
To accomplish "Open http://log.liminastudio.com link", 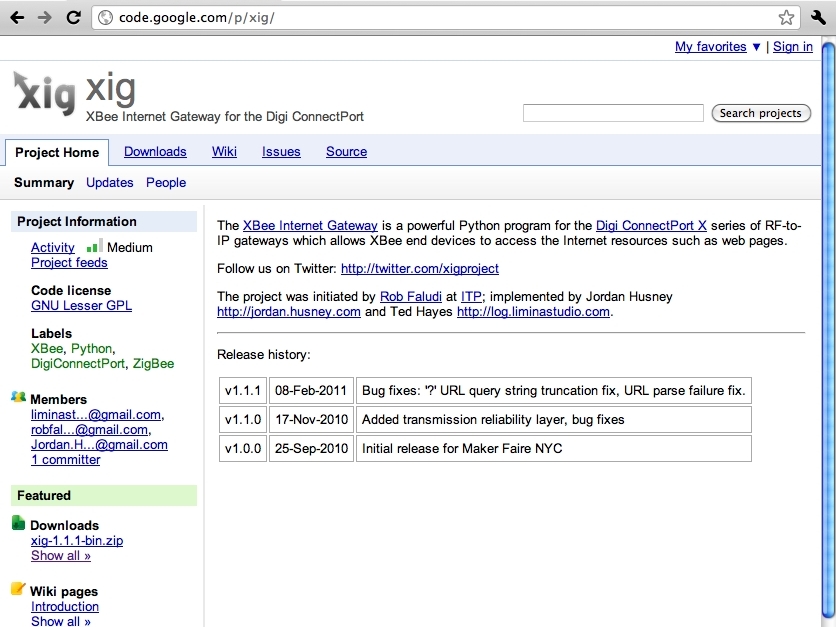I will click(x=533, y=311).
